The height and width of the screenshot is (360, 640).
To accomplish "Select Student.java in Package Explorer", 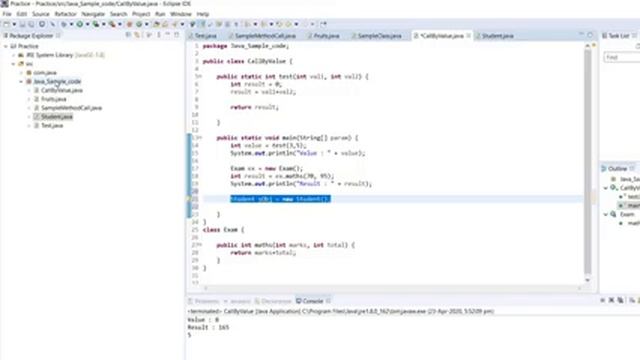I will point(56,117).
